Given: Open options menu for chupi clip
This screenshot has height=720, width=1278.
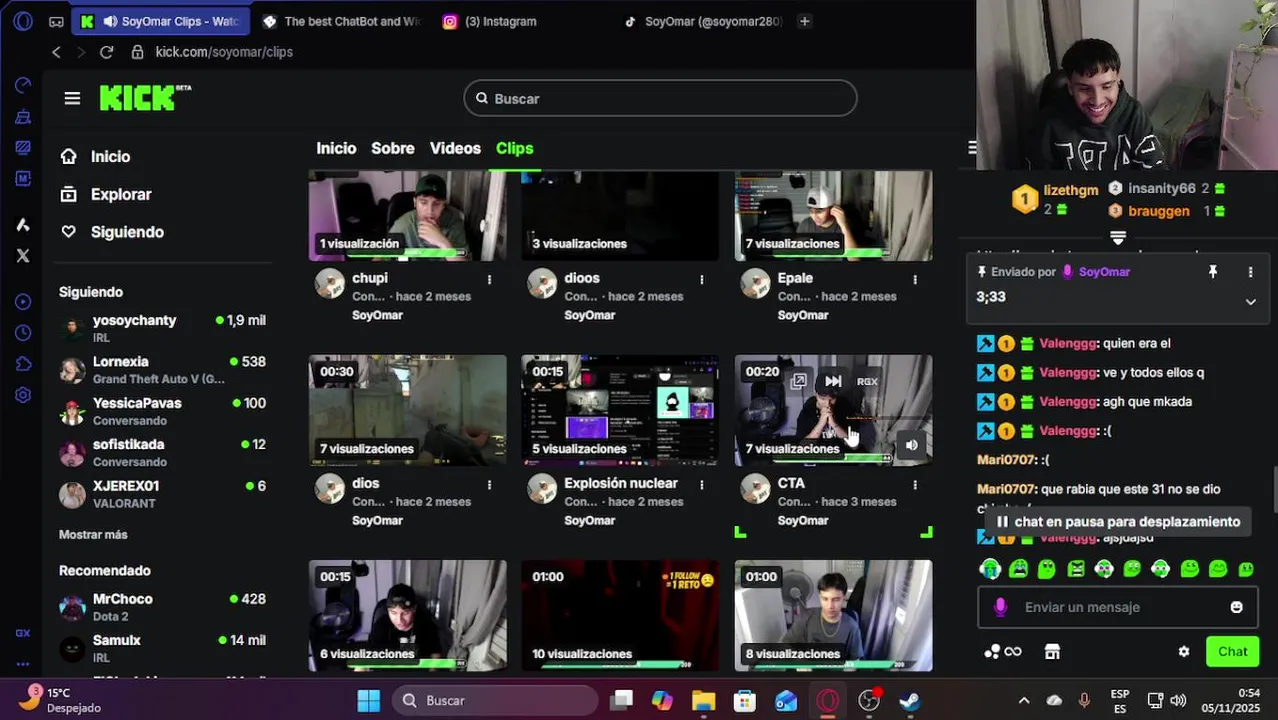Looking at the screenshot, I should tap(489, 279).
